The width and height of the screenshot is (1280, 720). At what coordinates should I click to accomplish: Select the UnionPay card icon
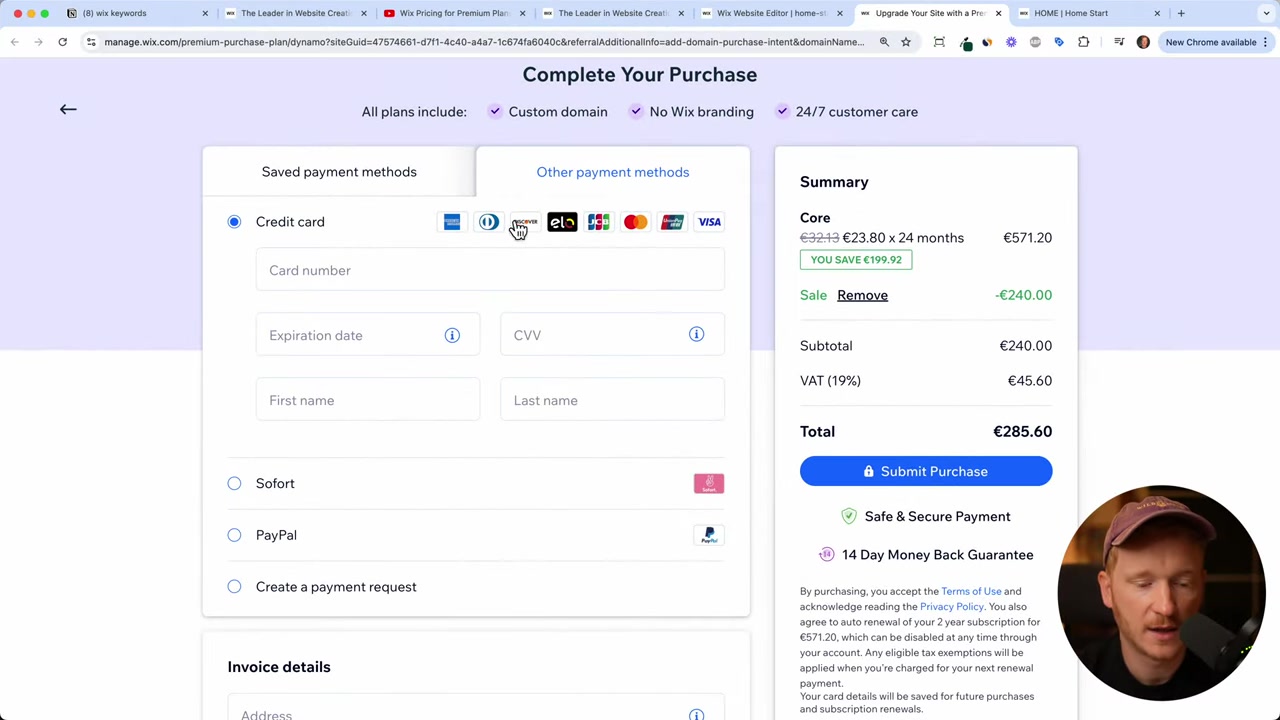(x=672, y=222)
